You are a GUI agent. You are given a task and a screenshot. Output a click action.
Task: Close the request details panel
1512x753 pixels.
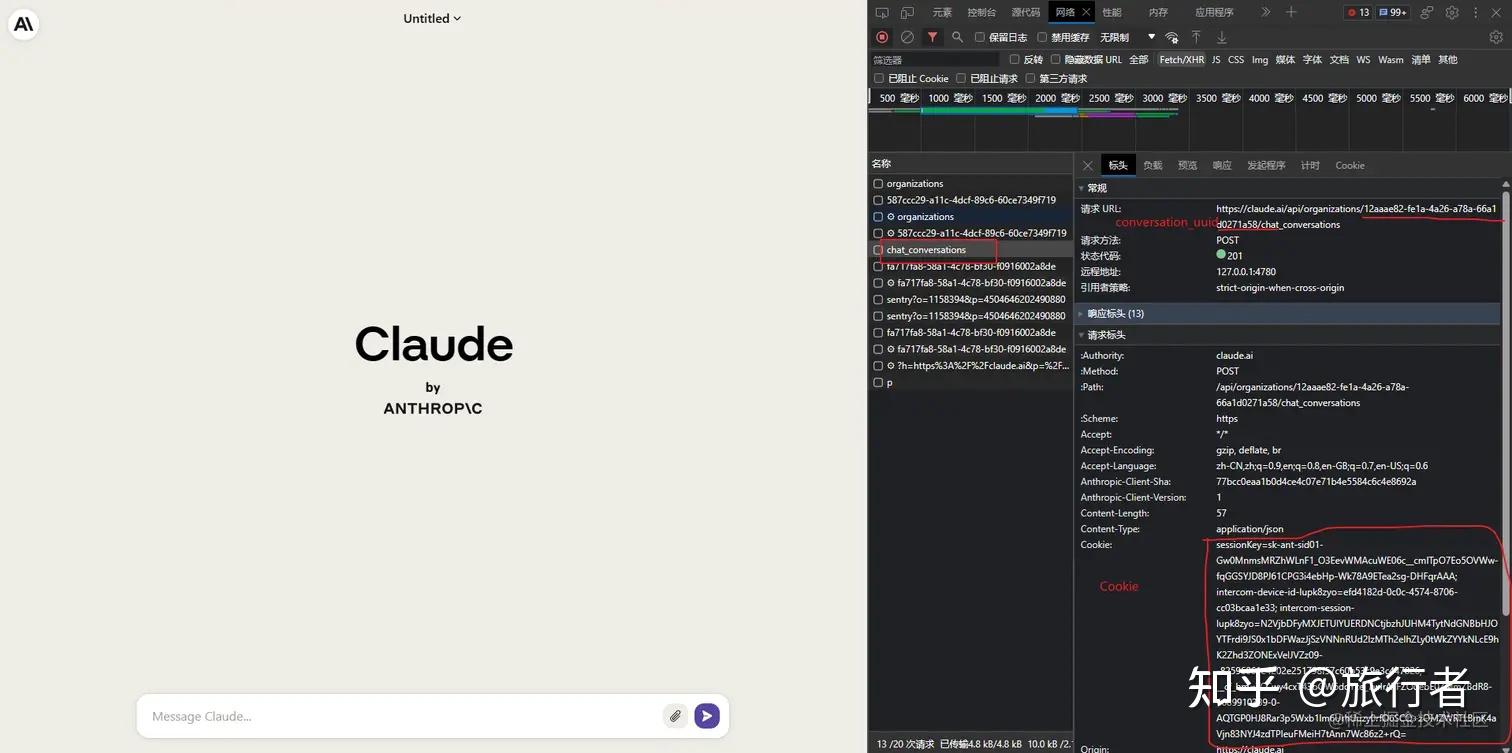pos(1088,166)
